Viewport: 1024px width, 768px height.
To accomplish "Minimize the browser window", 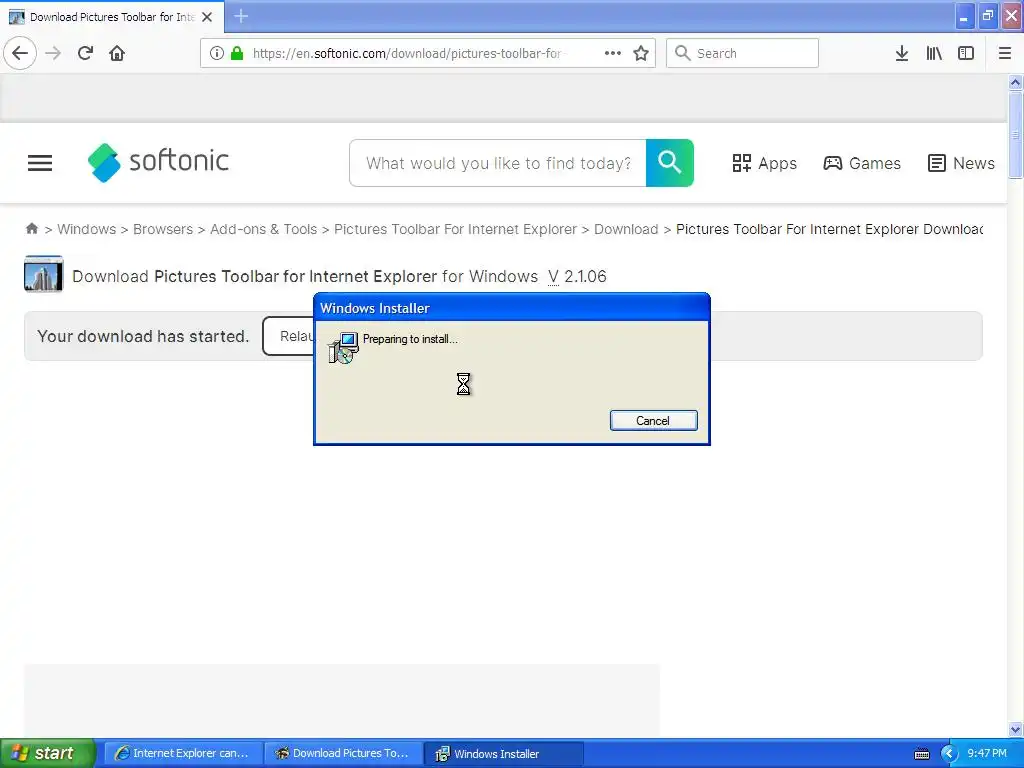I will coord(964,16).
